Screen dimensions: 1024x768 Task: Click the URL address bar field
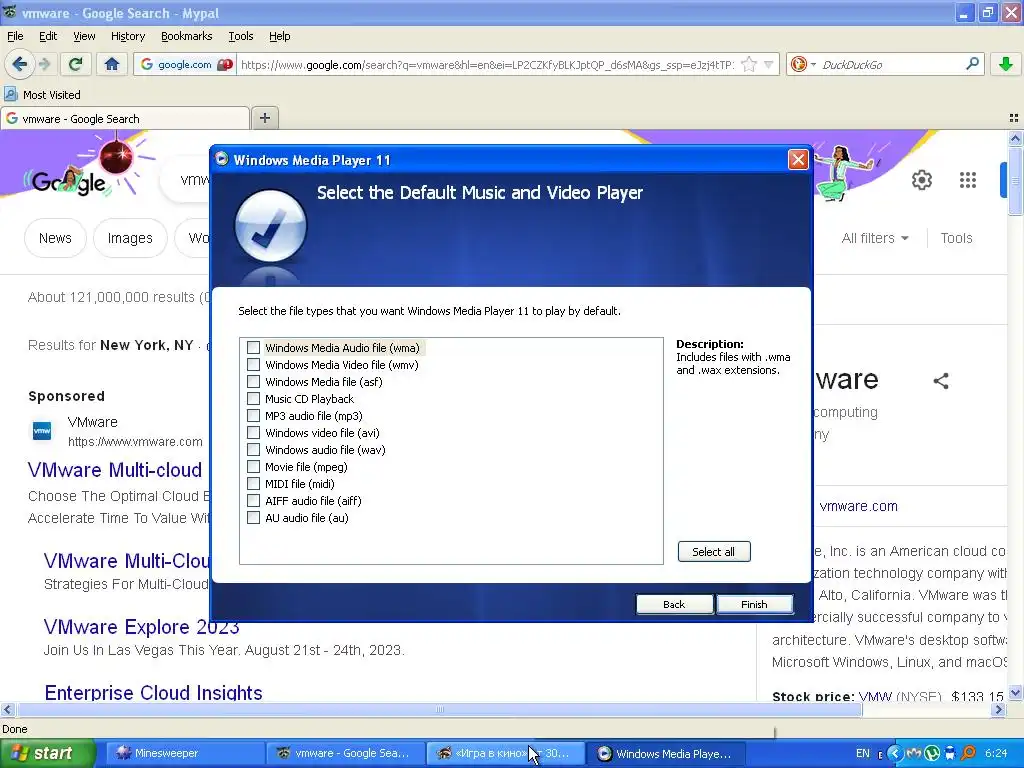487,64
